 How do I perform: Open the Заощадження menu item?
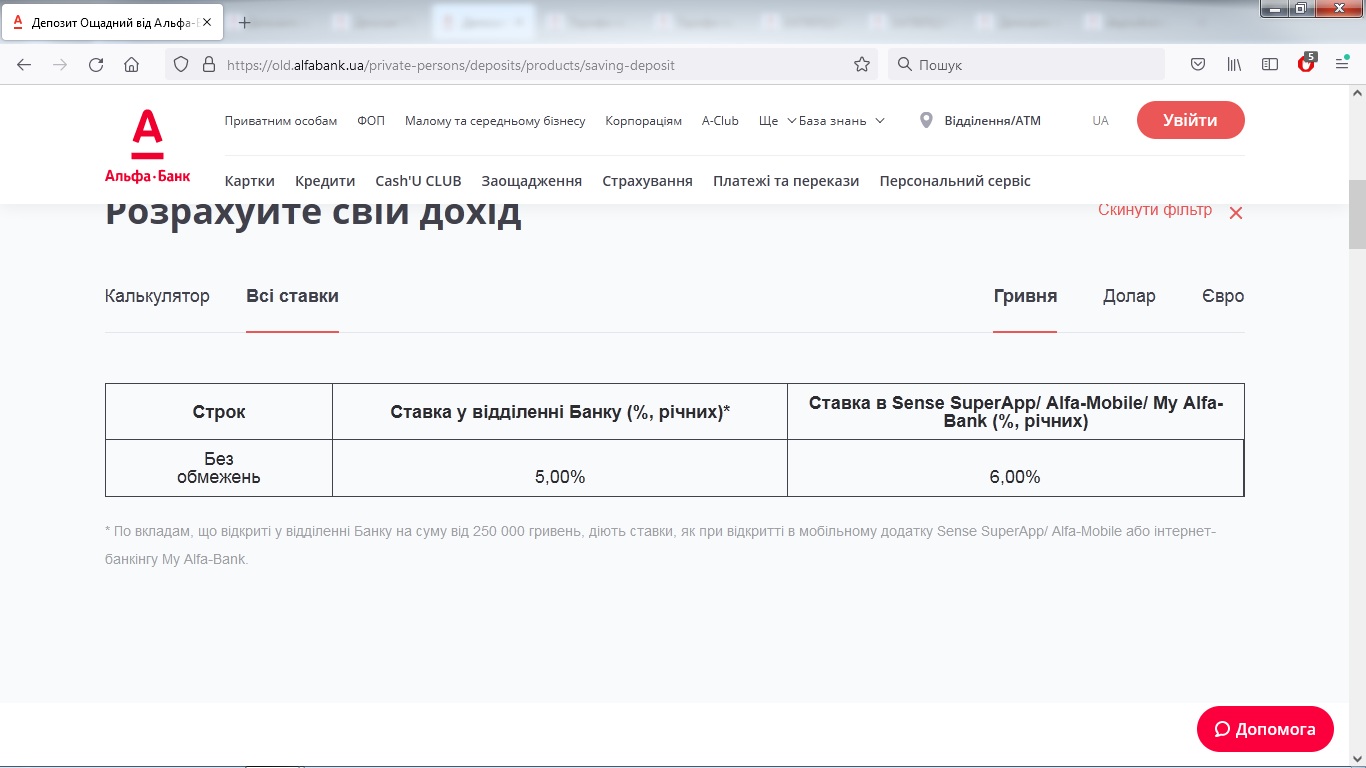pyautogui.click(x=532, y=181)
